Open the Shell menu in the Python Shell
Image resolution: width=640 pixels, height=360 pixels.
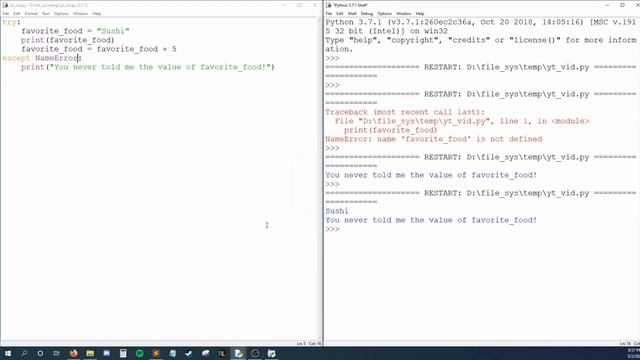pos(352,13)
